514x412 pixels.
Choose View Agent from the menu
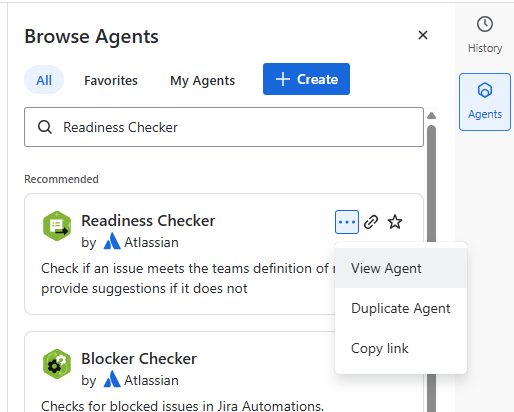click(x=401, y=268)
